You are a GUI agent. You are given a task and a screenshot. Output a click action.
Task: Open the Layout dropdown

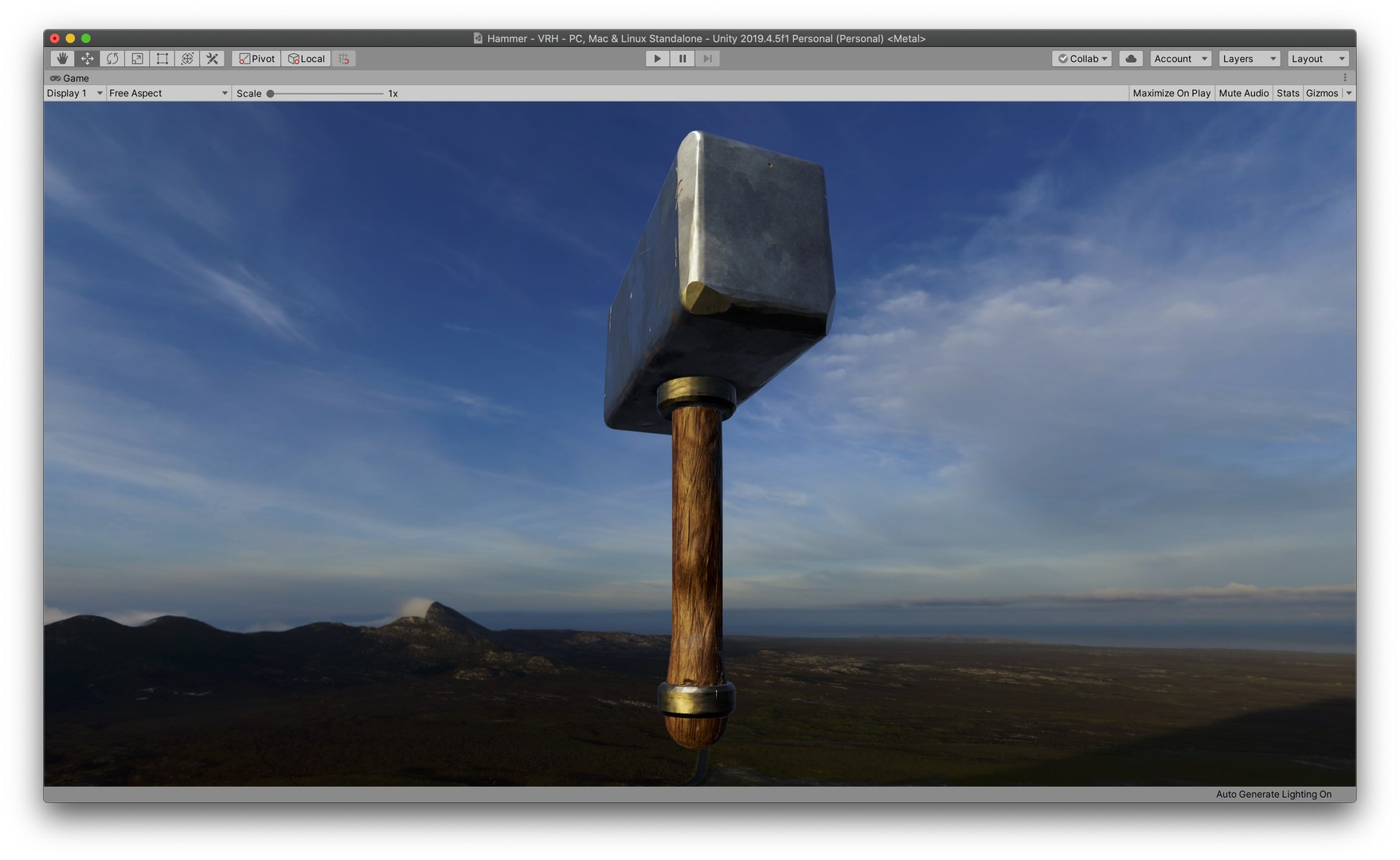pos(1318,59)
